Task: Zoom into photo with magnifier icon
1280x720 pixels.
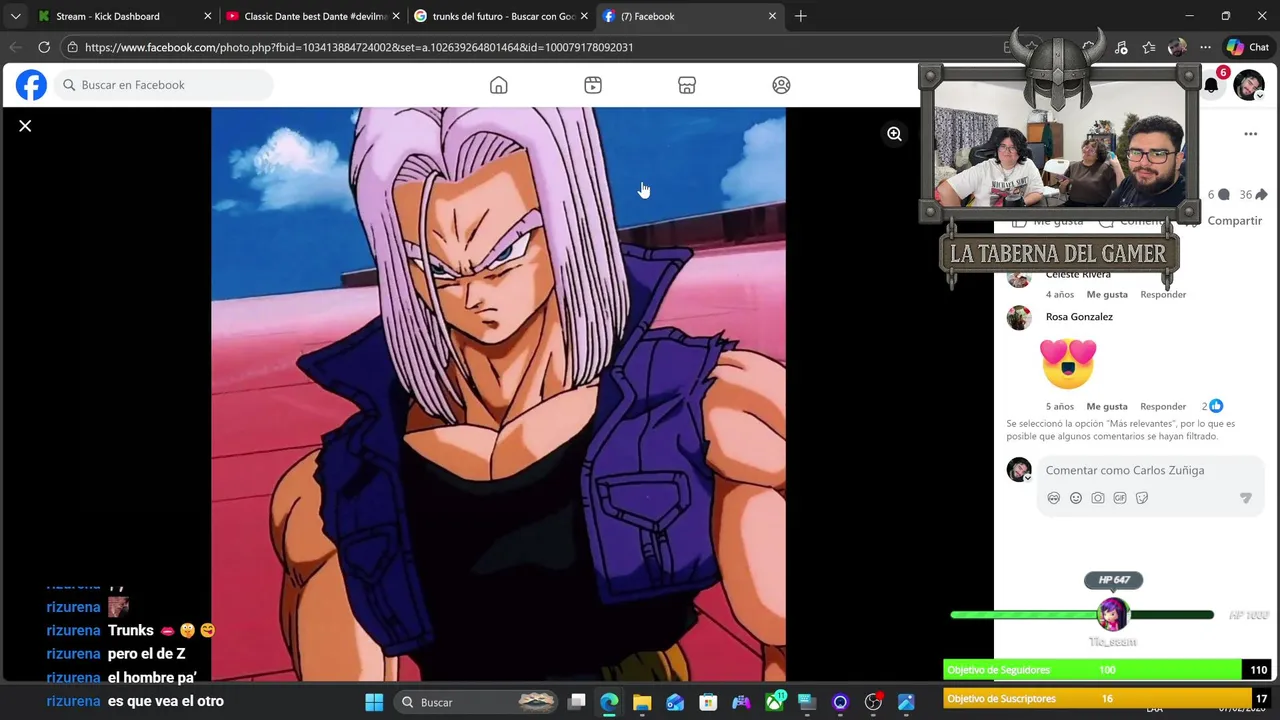Action: (894, 134)
